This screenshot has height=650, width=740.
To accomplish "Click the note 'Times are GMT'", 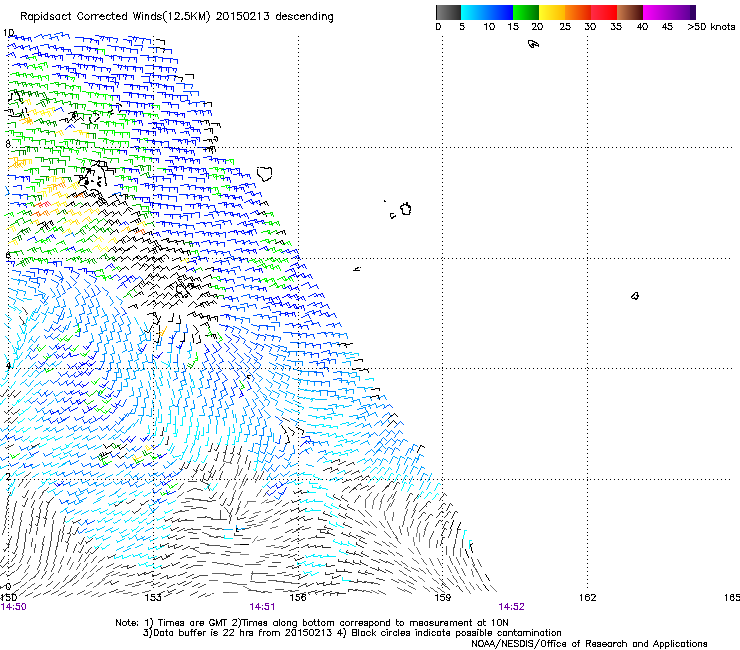I will 193,623.
